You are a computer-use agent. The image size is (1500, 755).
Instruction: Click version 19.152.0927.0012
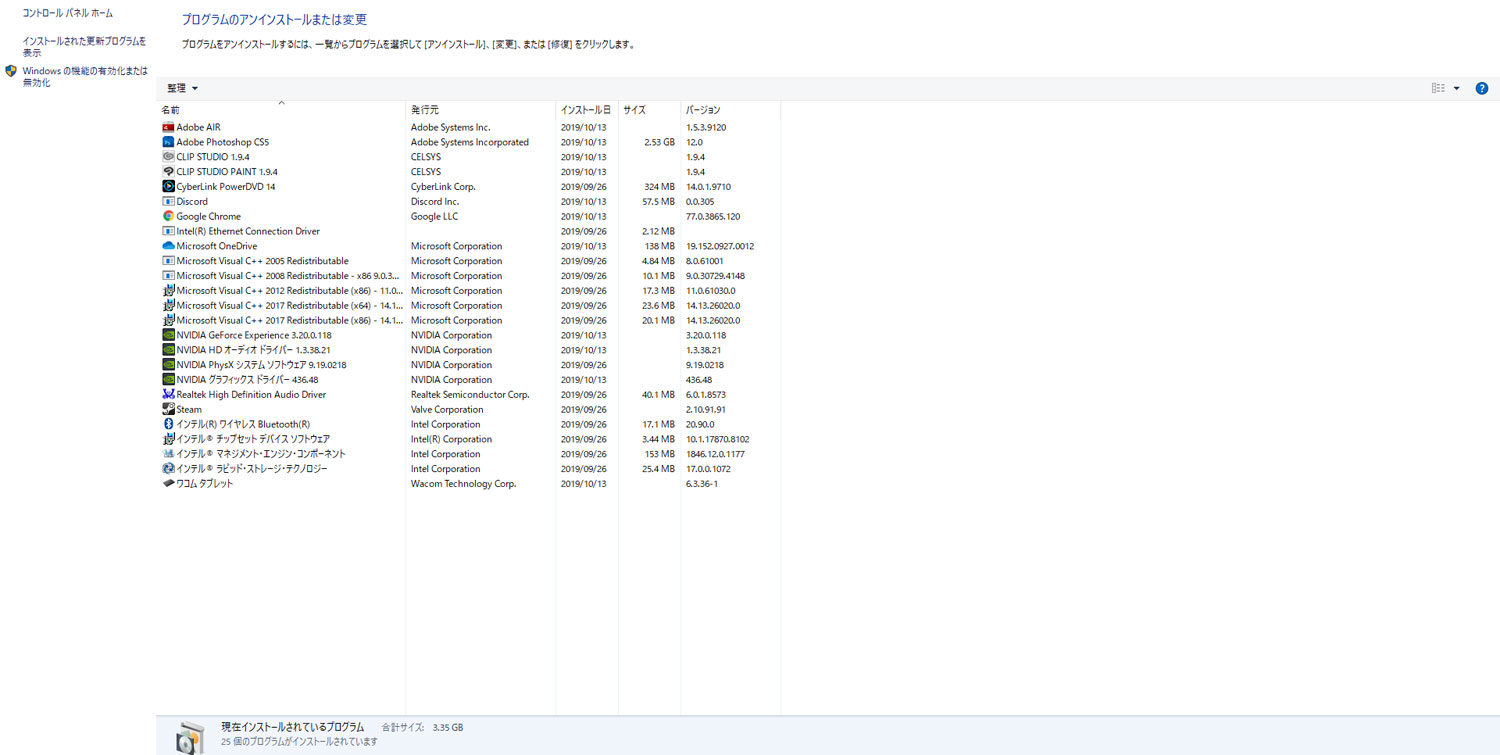[x=720, y=246]
